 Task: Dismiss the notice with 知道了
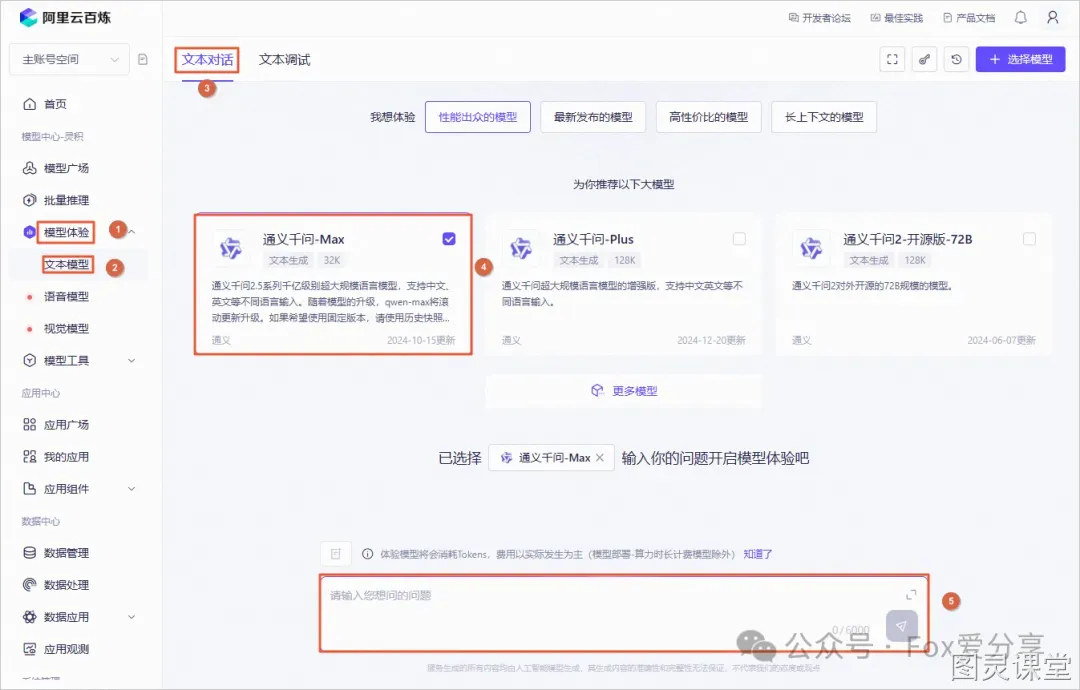tap(758, 554)
